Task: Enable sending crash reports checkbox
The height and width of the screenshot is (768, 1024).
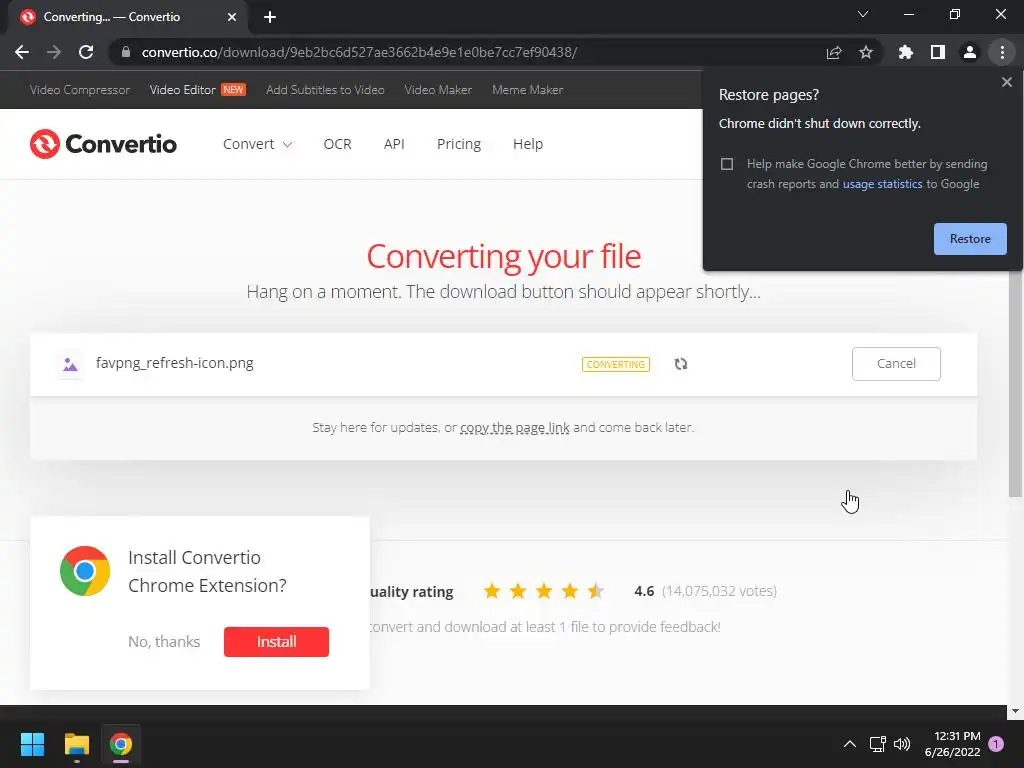Action: point(727,164)
